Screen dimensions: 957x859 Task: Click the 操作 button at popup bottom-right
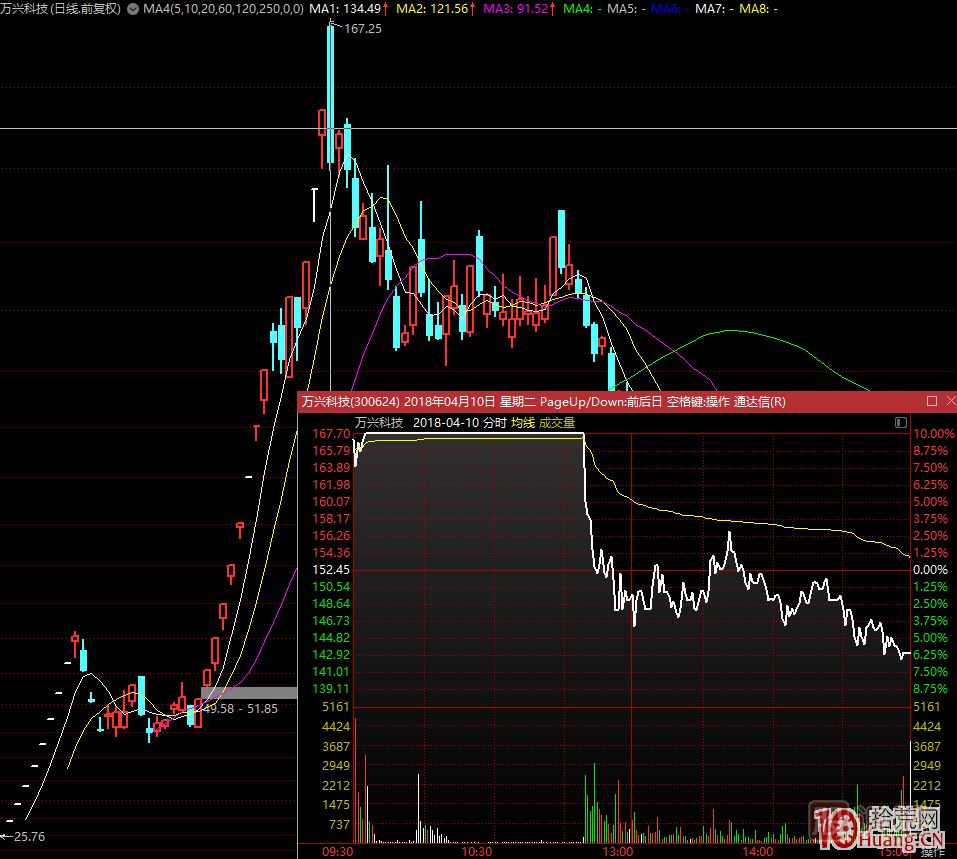pyautogui.click(x=932, y=852)
